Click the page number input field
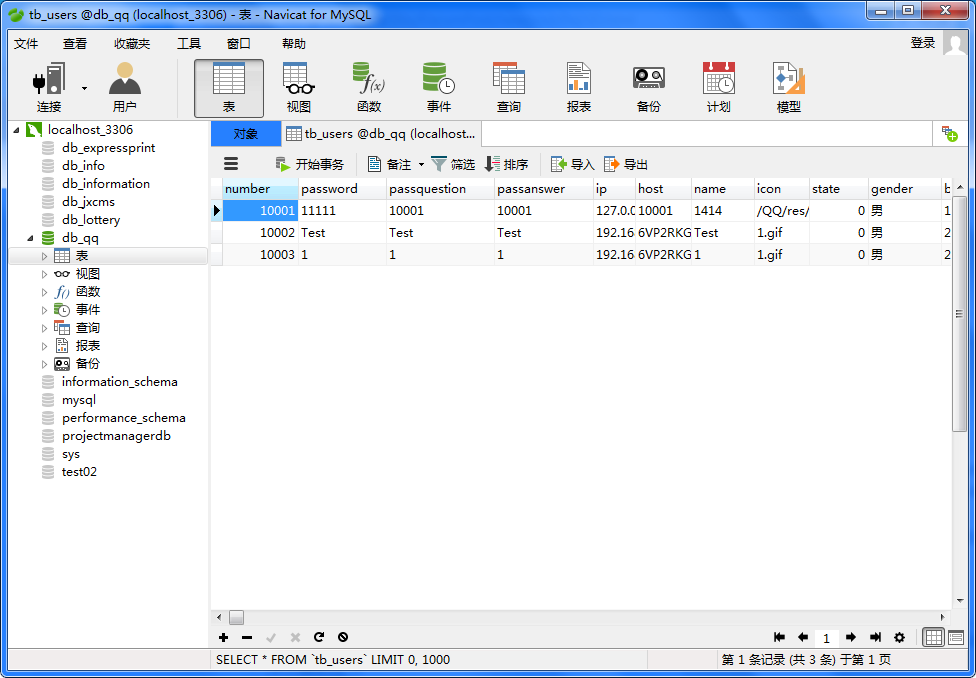 tap(827, 638)
